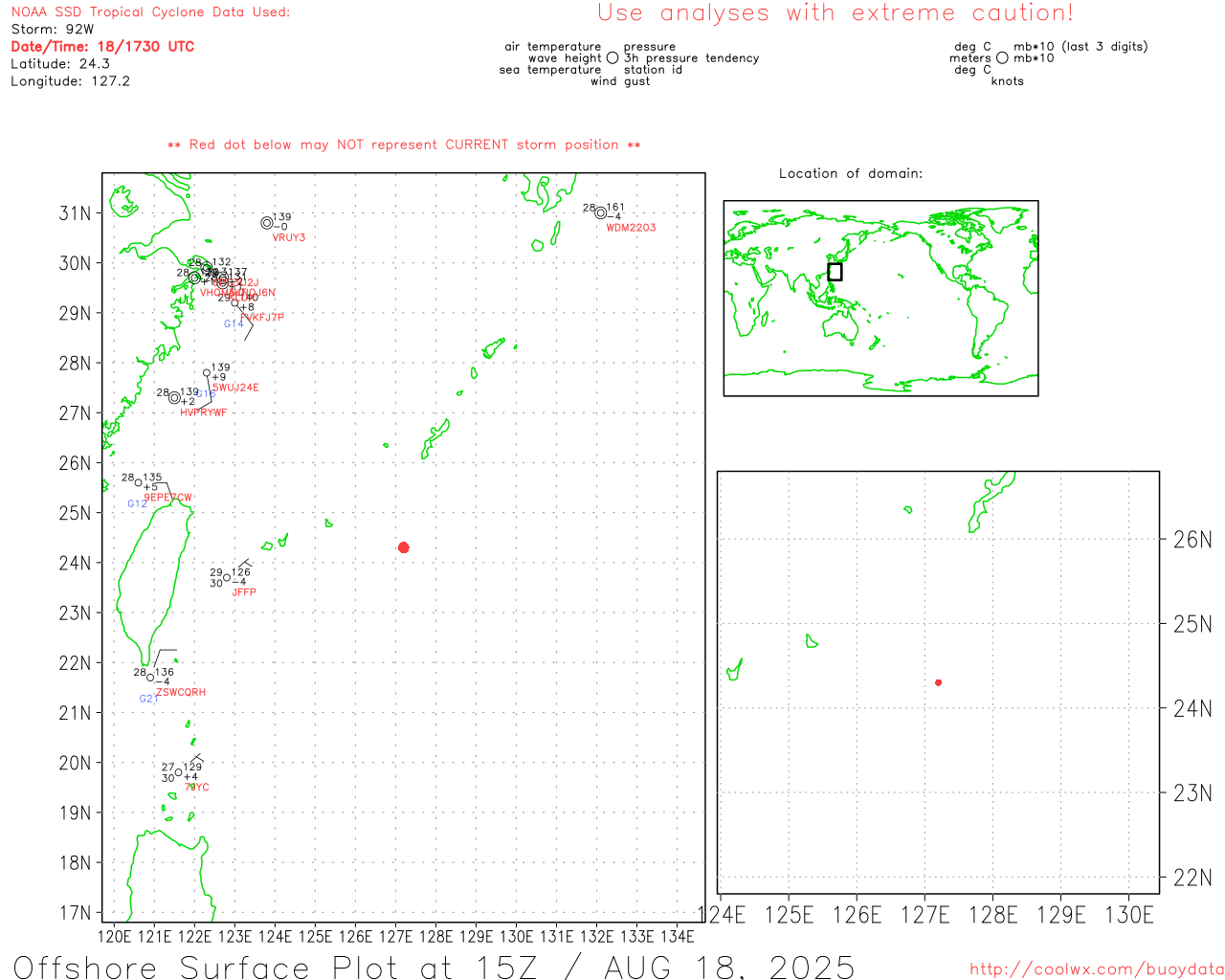Viewport: 1225px width, 980px height.
Task: Click 'NOAA SSD Tropical Cyclone Data Used:' header
Action: pyautogui.click(x=150, y=12)
